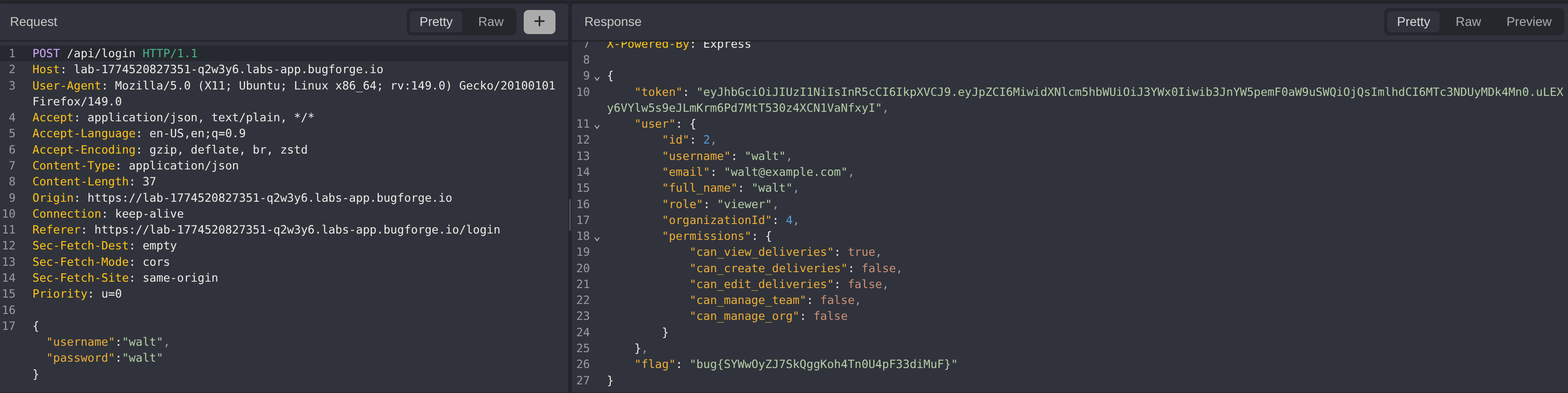
Task: Switch Request view to Raw tab
Action: click(x=490, y=22)
